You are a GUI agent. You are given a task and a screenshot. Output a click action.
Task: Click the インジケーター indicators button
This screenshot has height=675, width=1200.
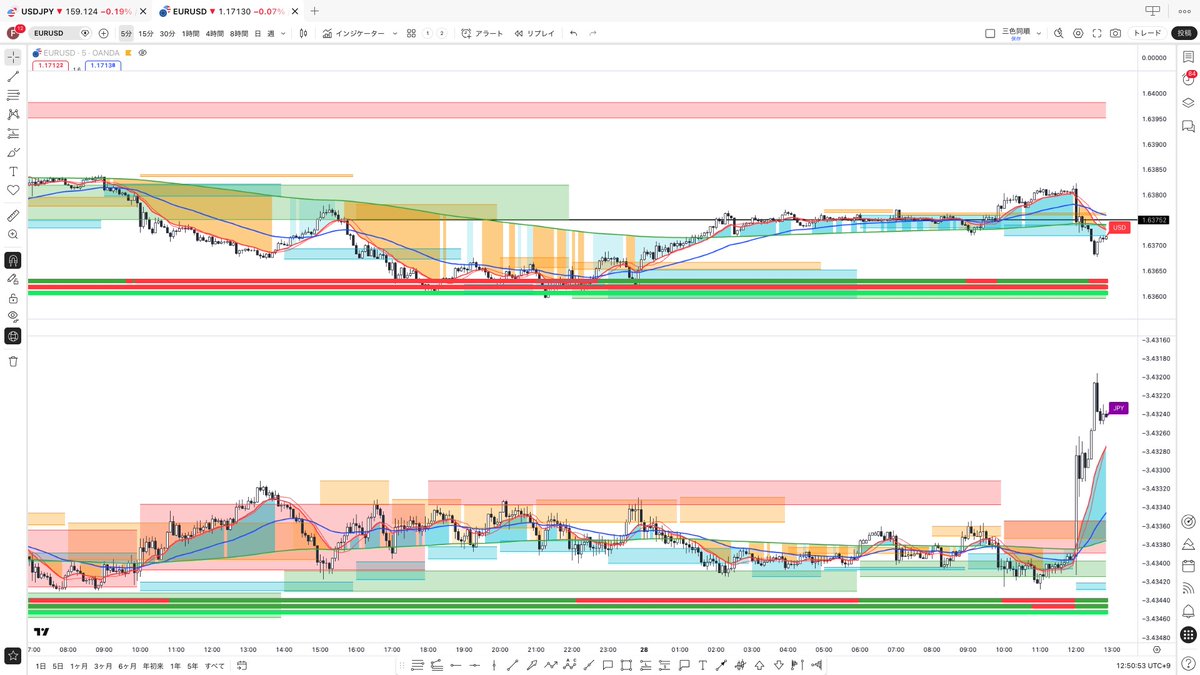pos(353,33)
